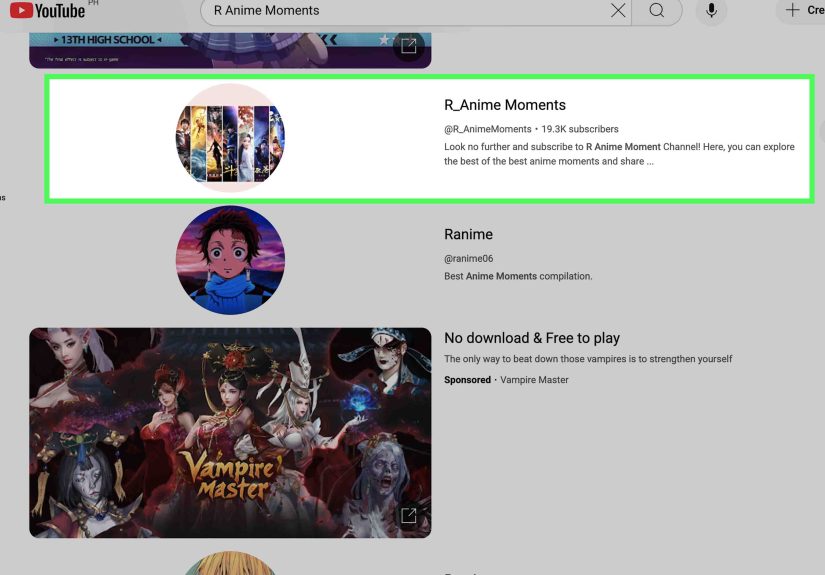Open the Create button with the plus icon

click(801, 10)
